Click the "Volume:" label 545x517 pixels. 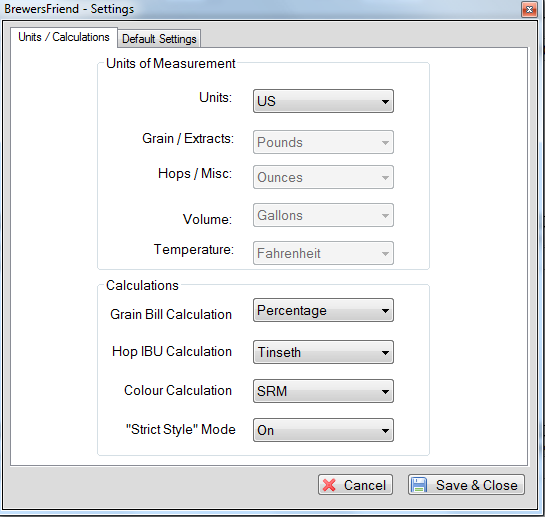207,219
